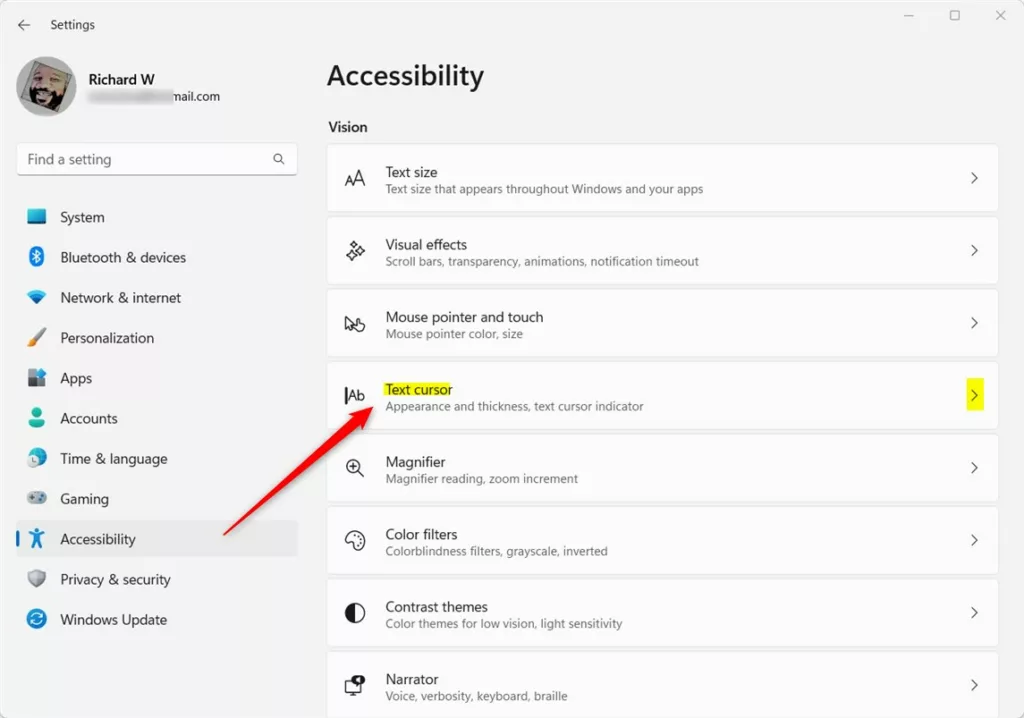Expand the Magnifier chevron

pyautogui.click(x=974, y=468)
